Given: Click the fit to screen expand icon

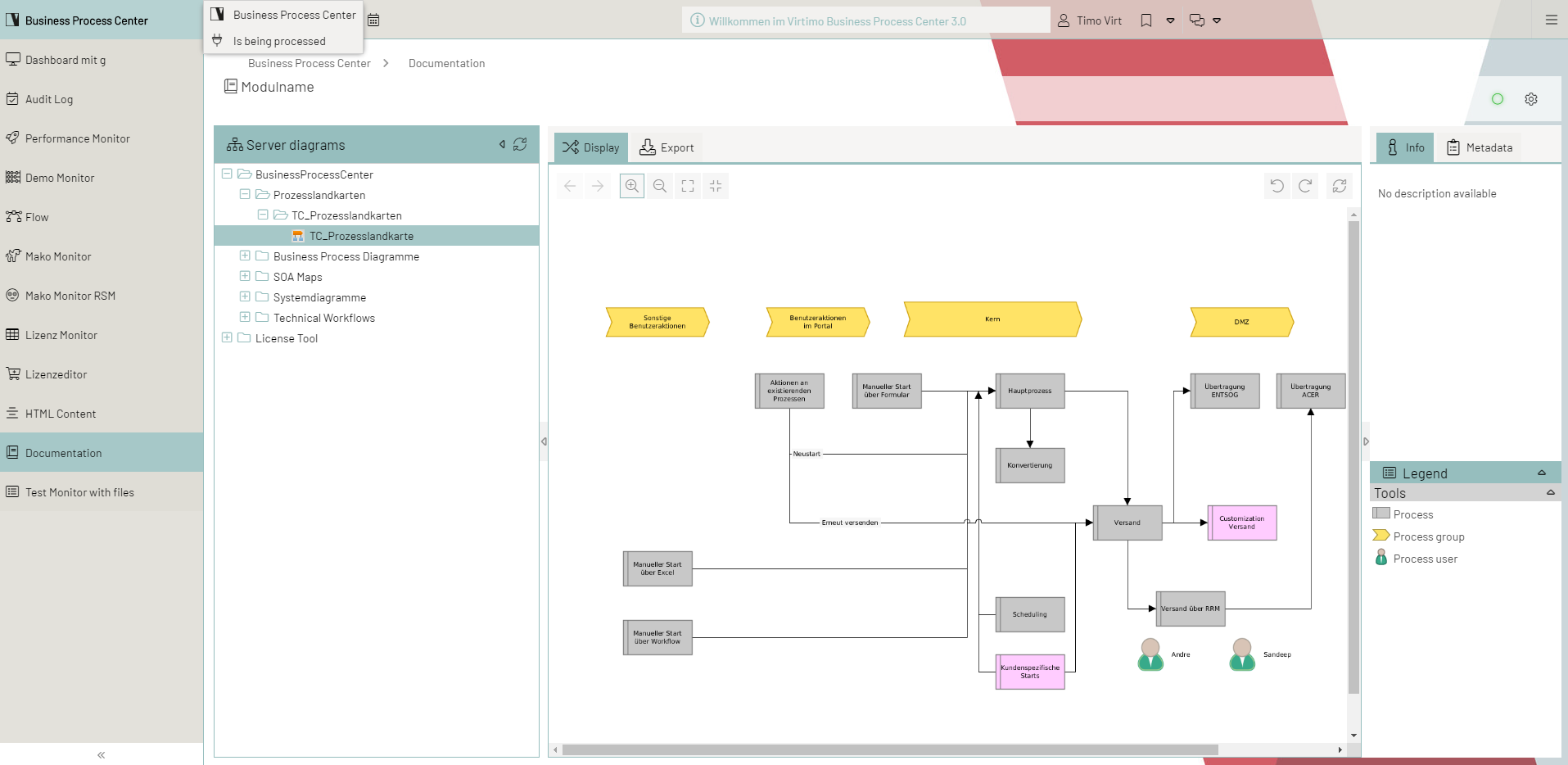Looking at the screenshot, I should click(688, 186).
